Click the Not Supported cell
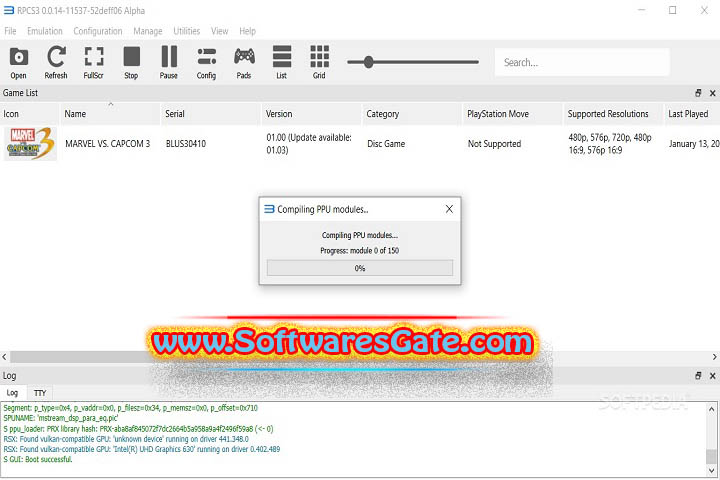Viewport: 720px width, 480px height. point(495,144)
